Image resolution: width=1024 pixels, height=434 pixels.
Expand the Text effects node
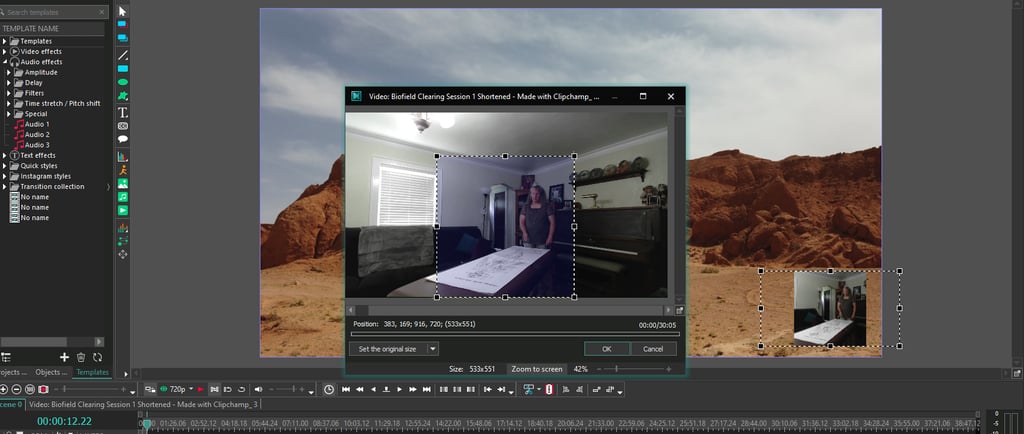click(x=5, y=155)
